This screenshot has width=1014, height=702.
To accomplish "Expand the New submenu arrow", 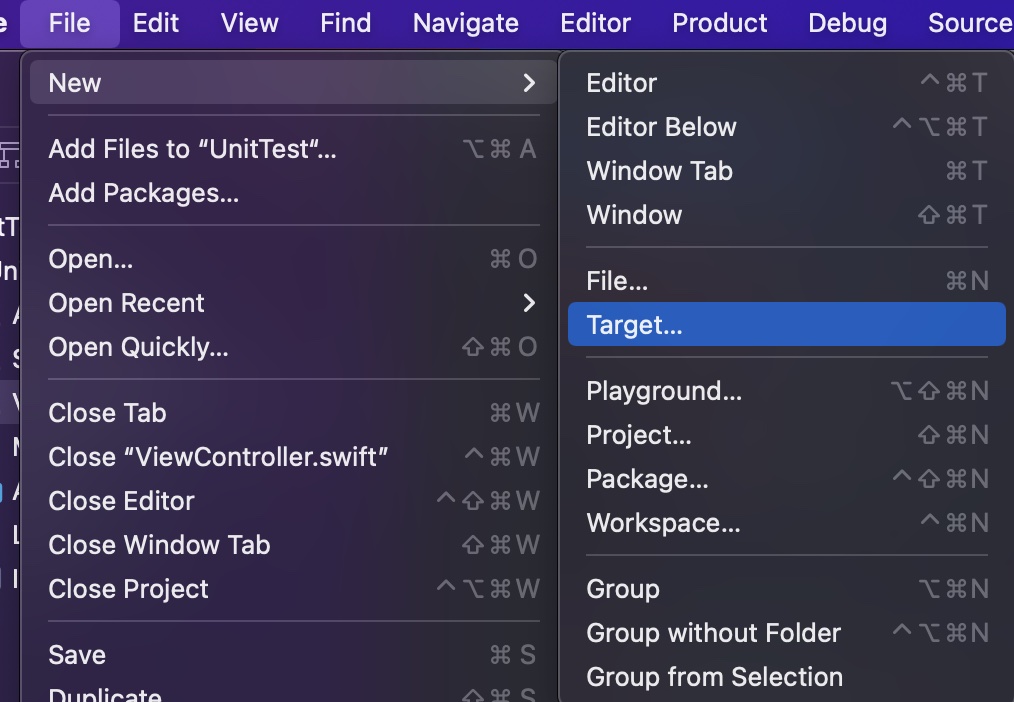I will 529,83.
